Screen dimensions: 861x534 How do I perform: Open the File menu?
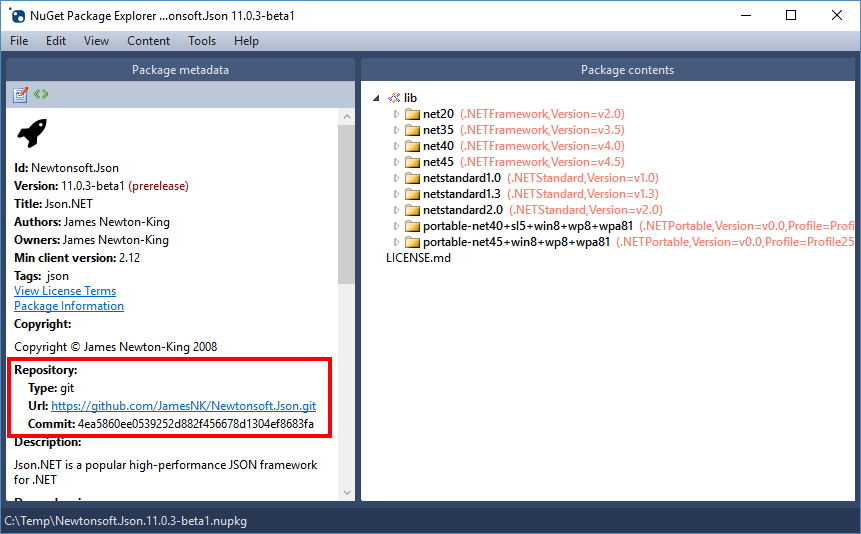tap(19, 41)
